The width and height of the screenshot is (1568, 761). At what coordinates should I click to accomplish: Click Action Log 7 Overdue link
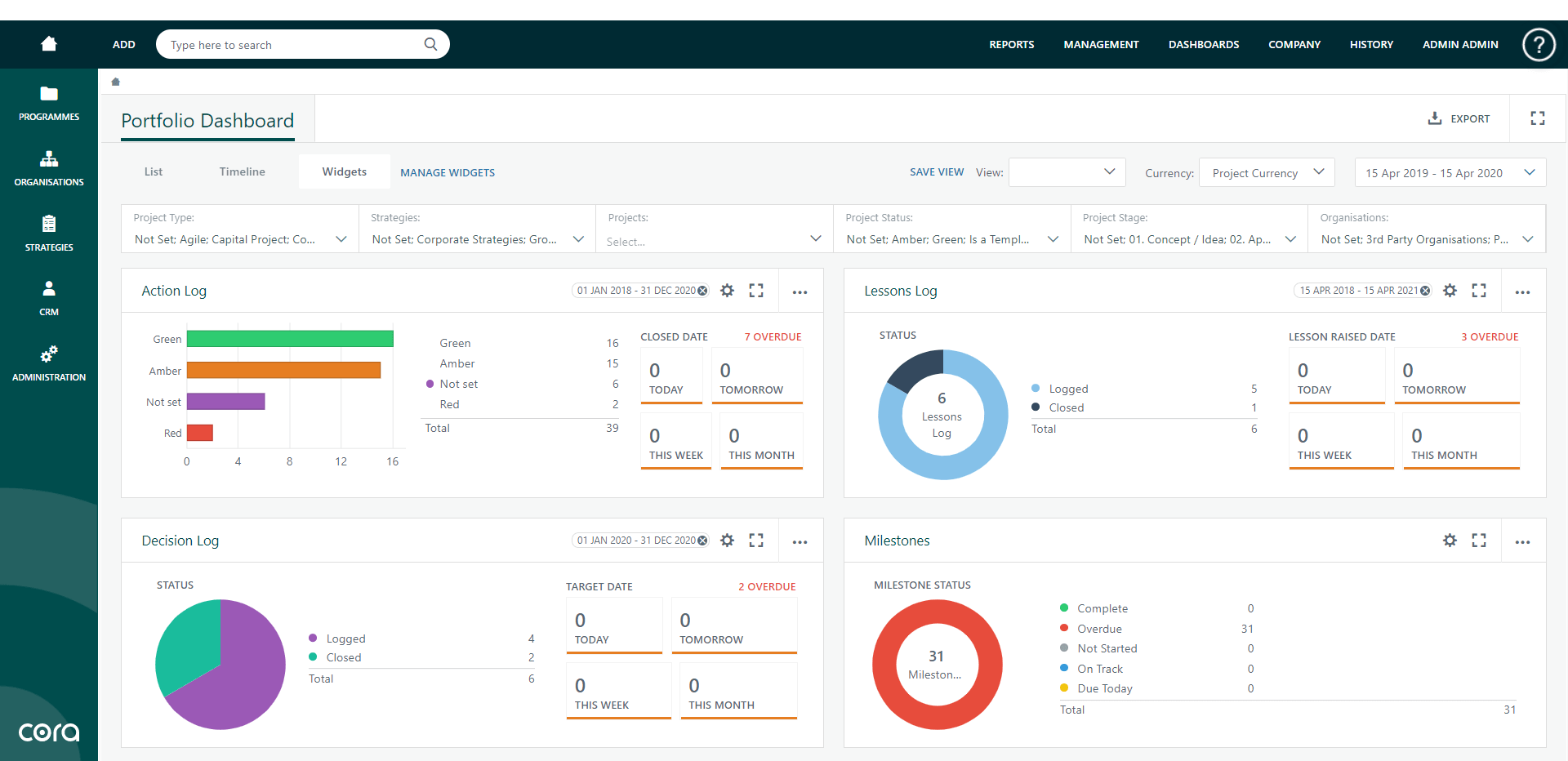773,336
